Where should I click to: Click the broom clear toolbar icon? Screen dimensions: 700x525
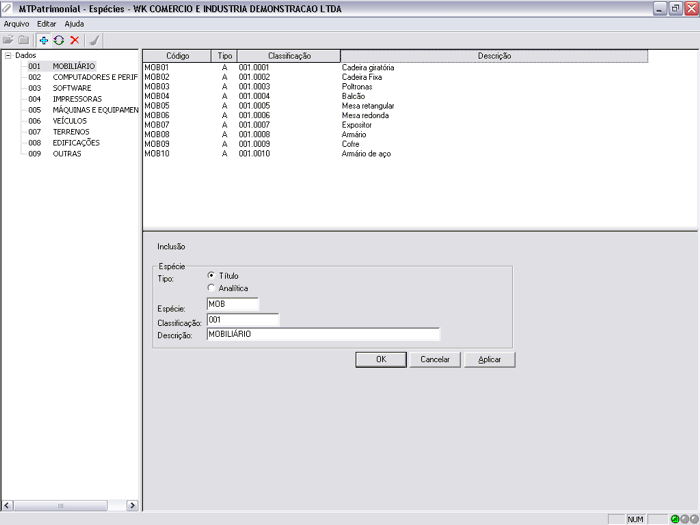pos(94,40)
